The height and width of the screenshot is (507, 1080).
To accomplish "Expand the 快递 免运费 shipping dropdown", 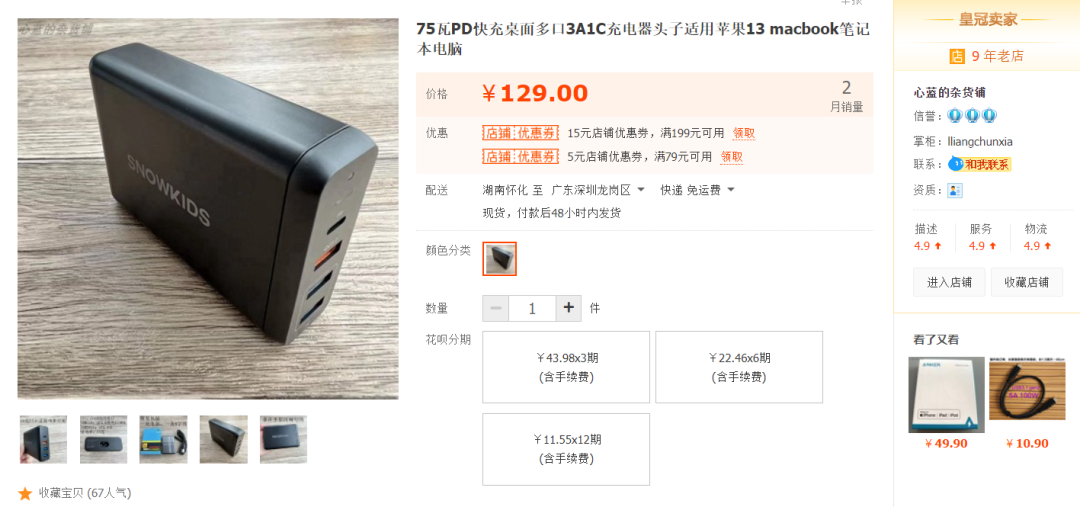I will coord(697,189).
